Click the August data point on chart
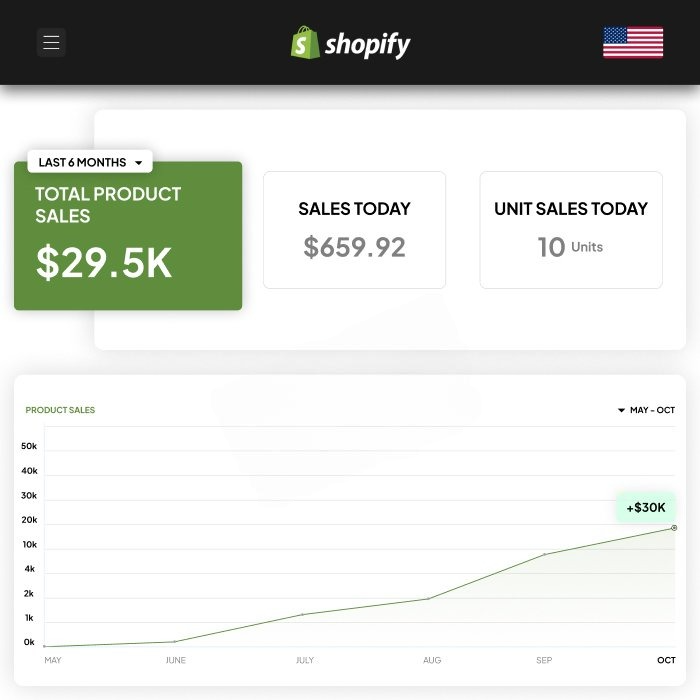Image resolution: width=700 pixels, height=700 pixels. 428,599
